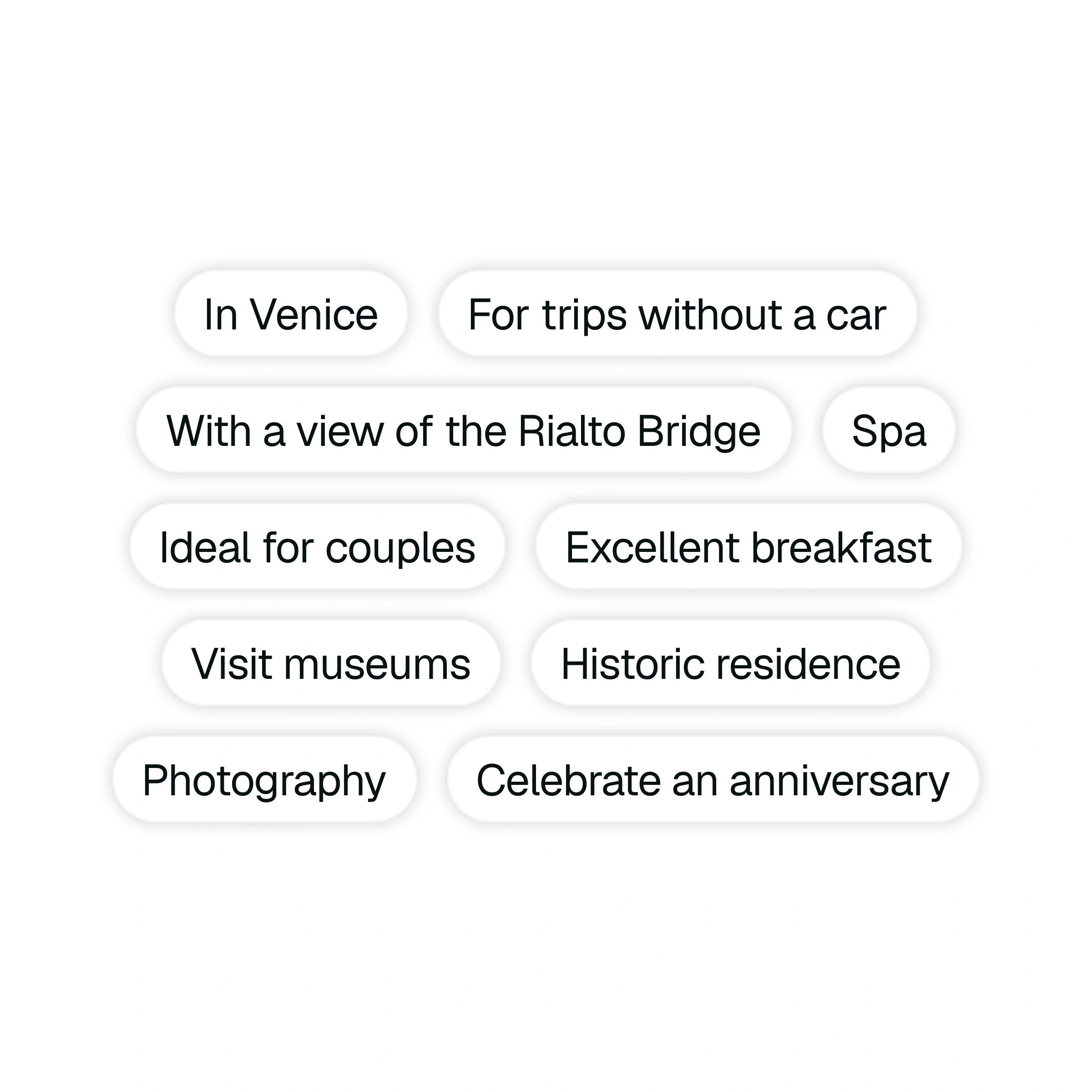
Task: Choose With a view of the Rialto Bridge
Action: point(463,431)
